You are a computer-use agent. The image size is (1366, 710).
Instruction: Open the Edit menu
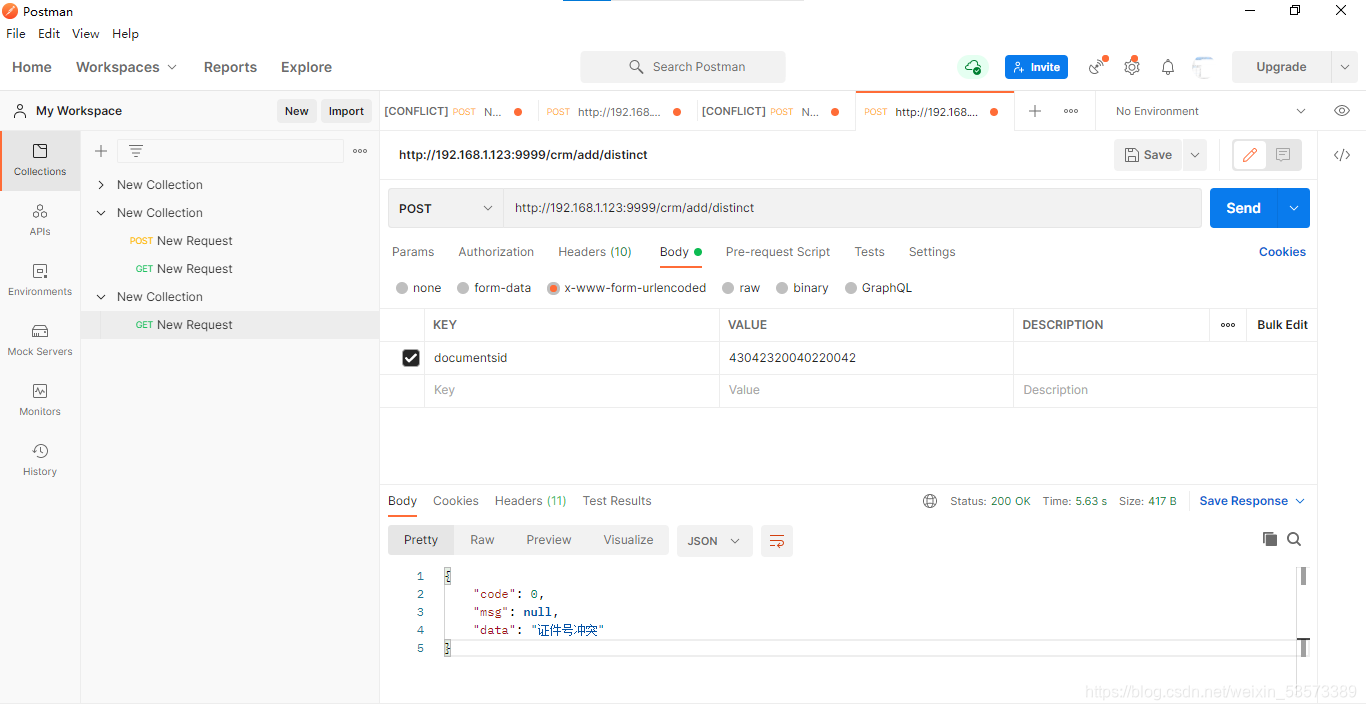[49, 33]
